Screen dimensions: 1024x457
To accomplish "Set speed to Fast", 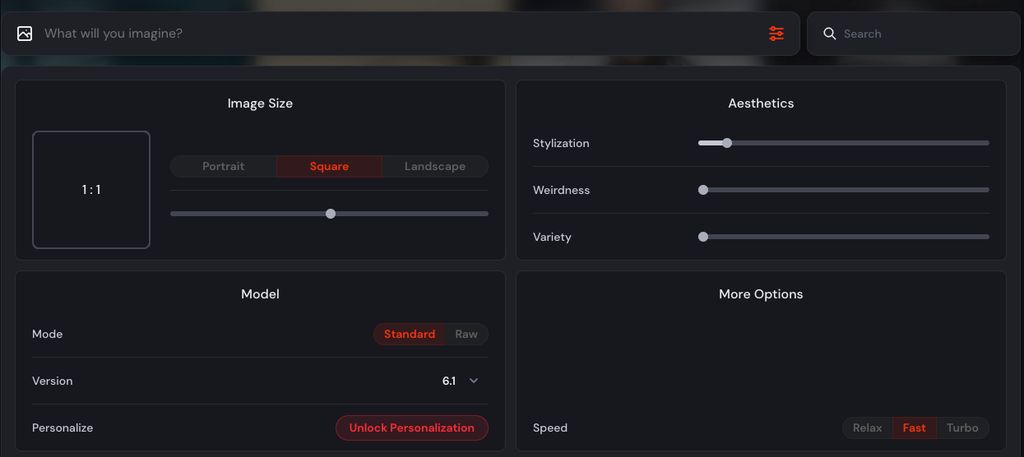I will (x=914, y=428).
